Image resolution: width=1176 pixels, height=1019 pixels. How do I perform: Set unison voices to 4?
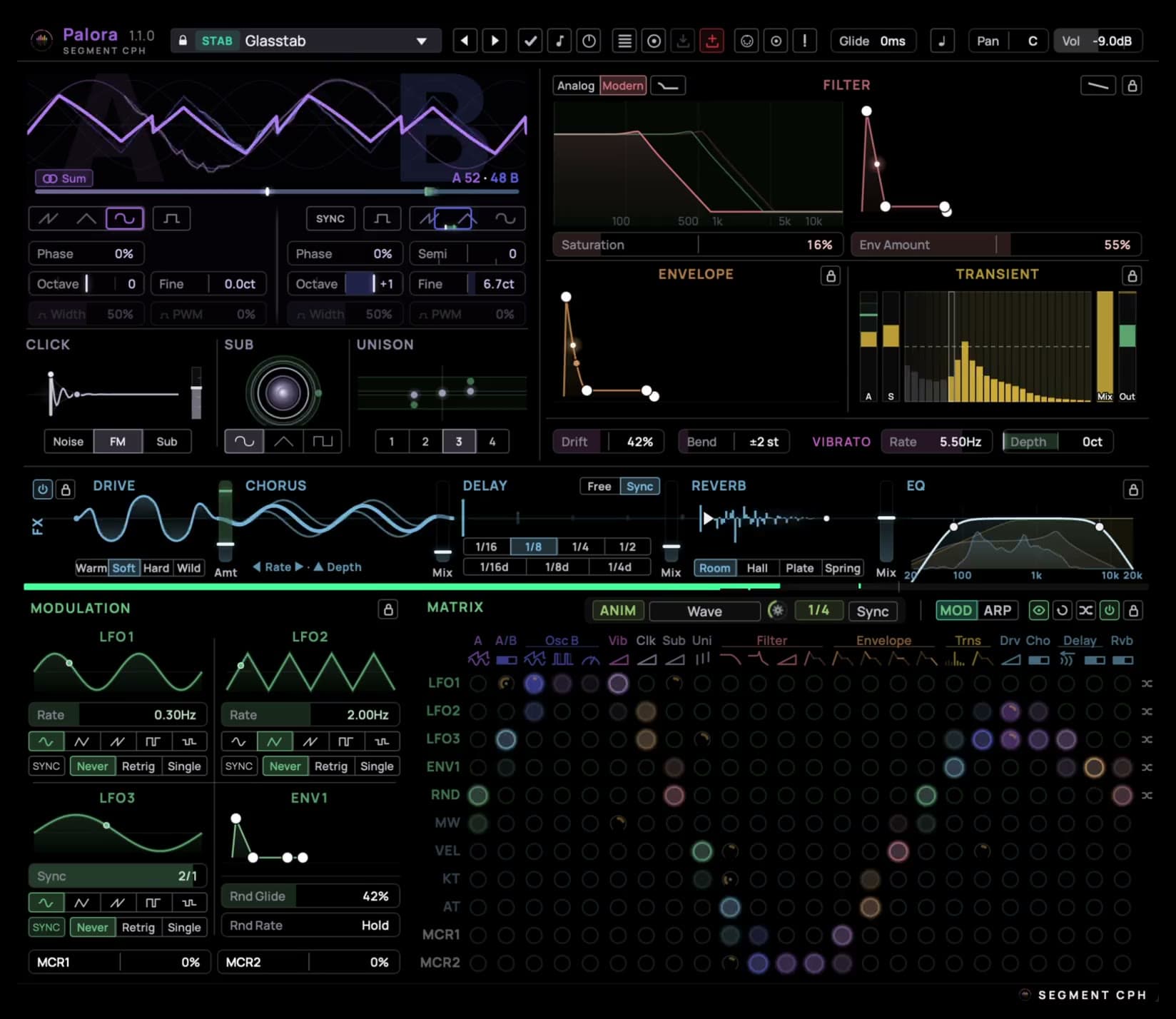492,442
